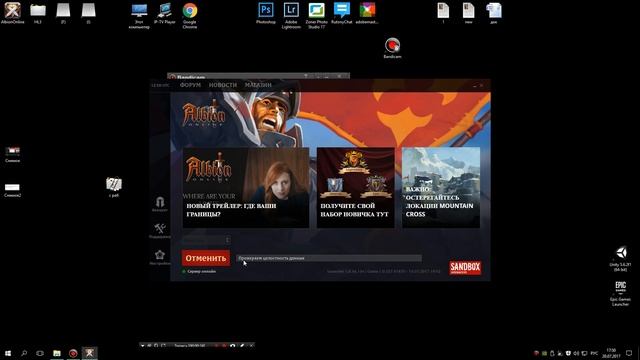Open the МАГАЗИН menu item
Screen dimensions: 640x360
pos(258,85)
